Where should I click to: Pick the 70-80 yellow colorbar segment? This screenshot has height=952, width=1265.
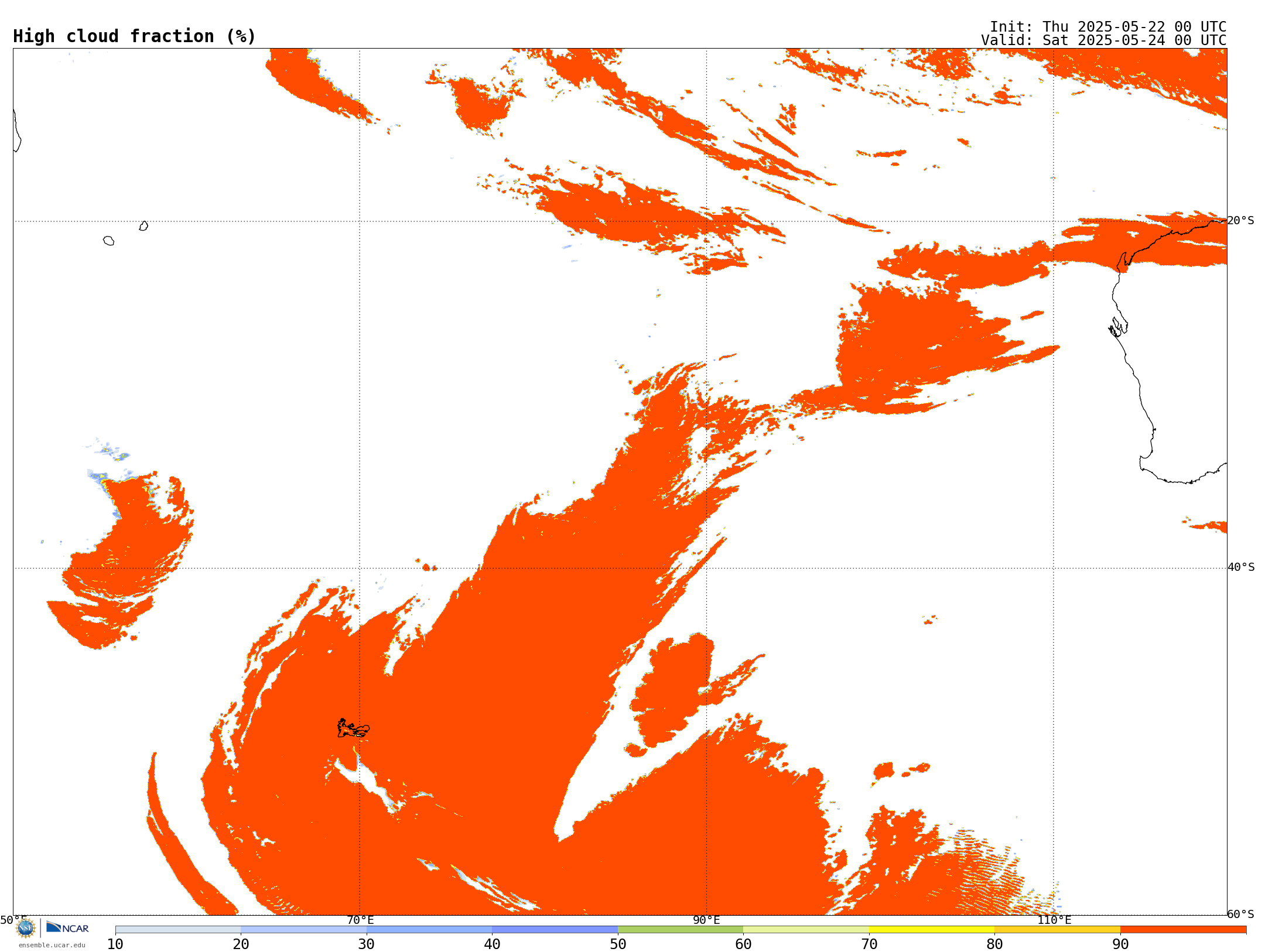(x=932, y=930)
